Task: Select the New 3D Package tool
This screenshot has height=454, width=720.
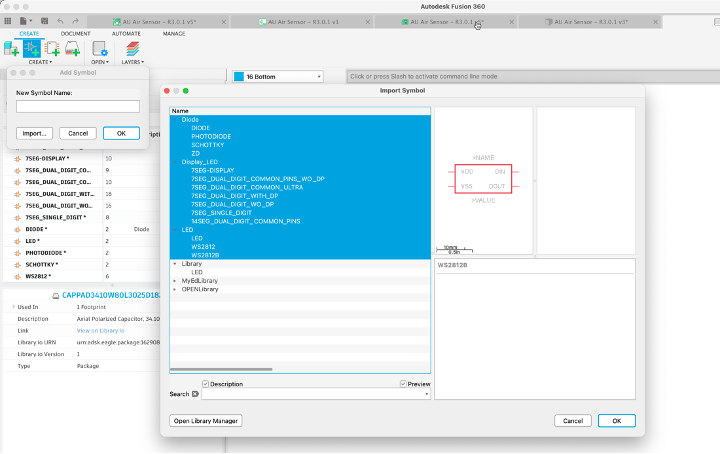Action: pyautogui.click(x=72, y=49)
